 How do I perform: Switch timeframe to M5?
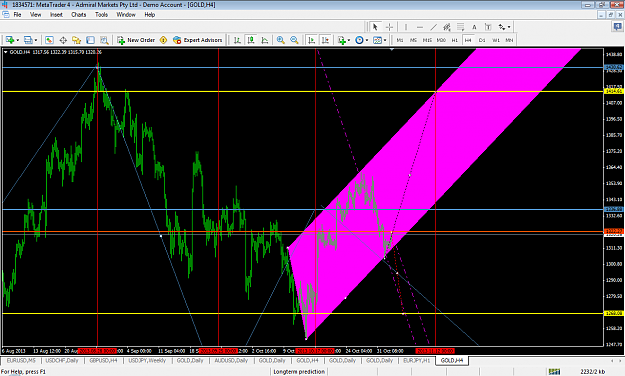point(413,40)
